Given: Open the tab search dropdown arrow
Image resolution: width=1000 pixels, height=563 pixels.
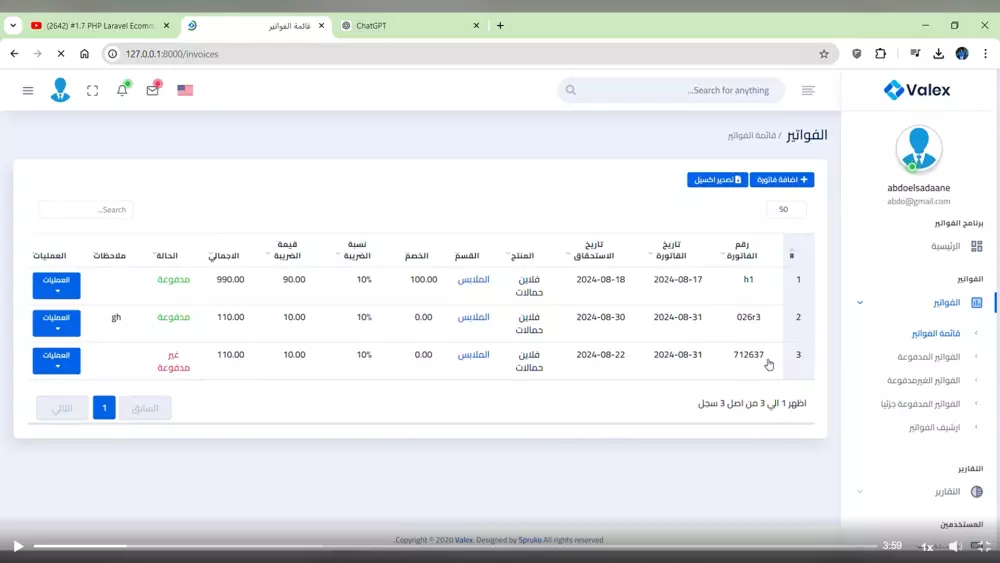Looking at the screenshot, I should coord(13,26).
